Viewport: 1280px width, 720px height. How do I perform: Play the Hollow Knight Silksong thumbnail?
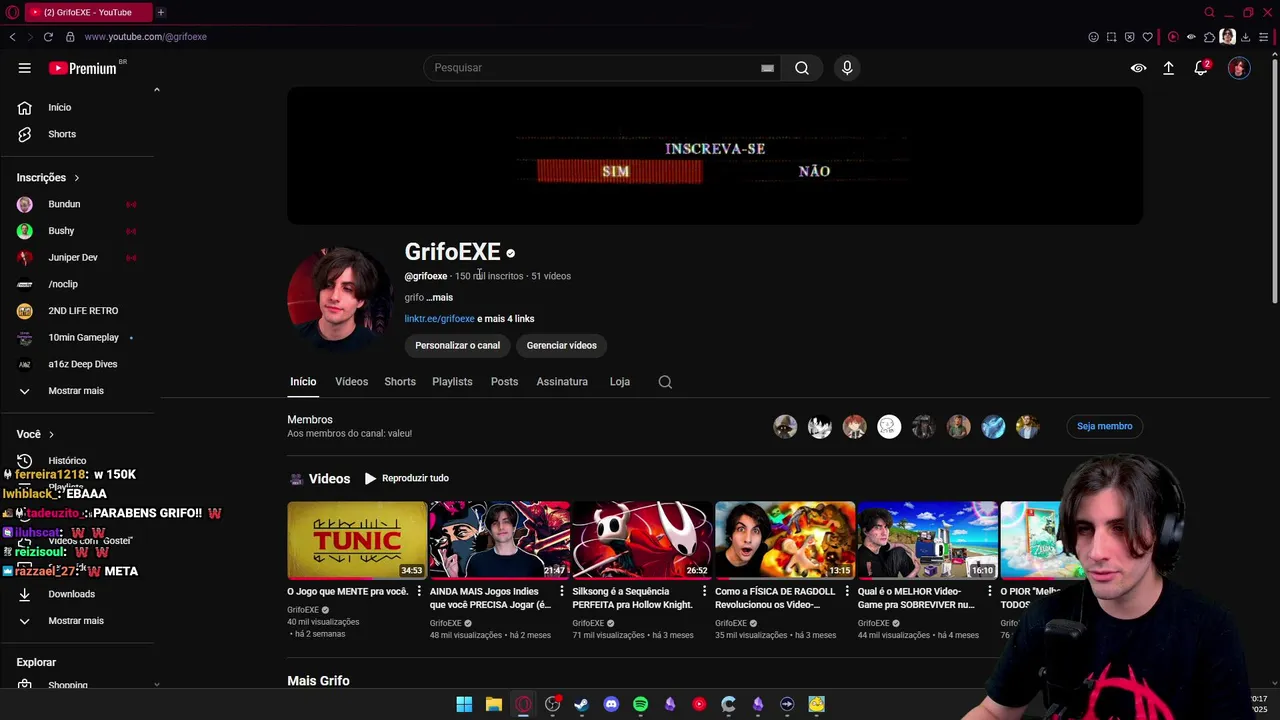click(x=642, y=540)
